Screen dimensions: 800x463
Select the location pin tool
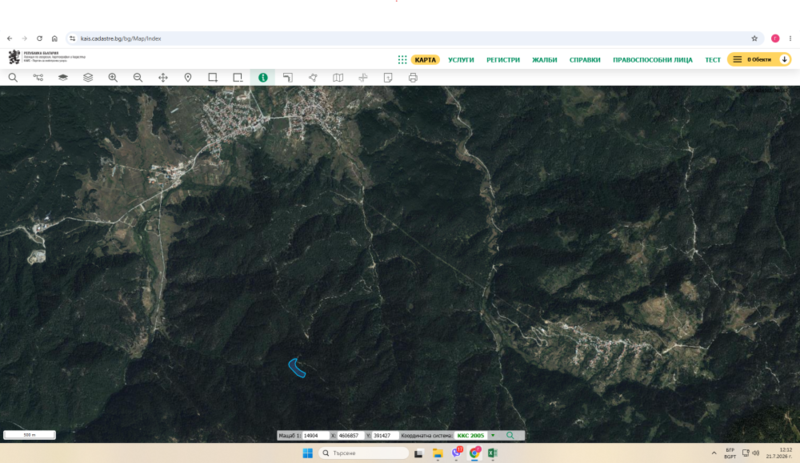pos(188,78)
